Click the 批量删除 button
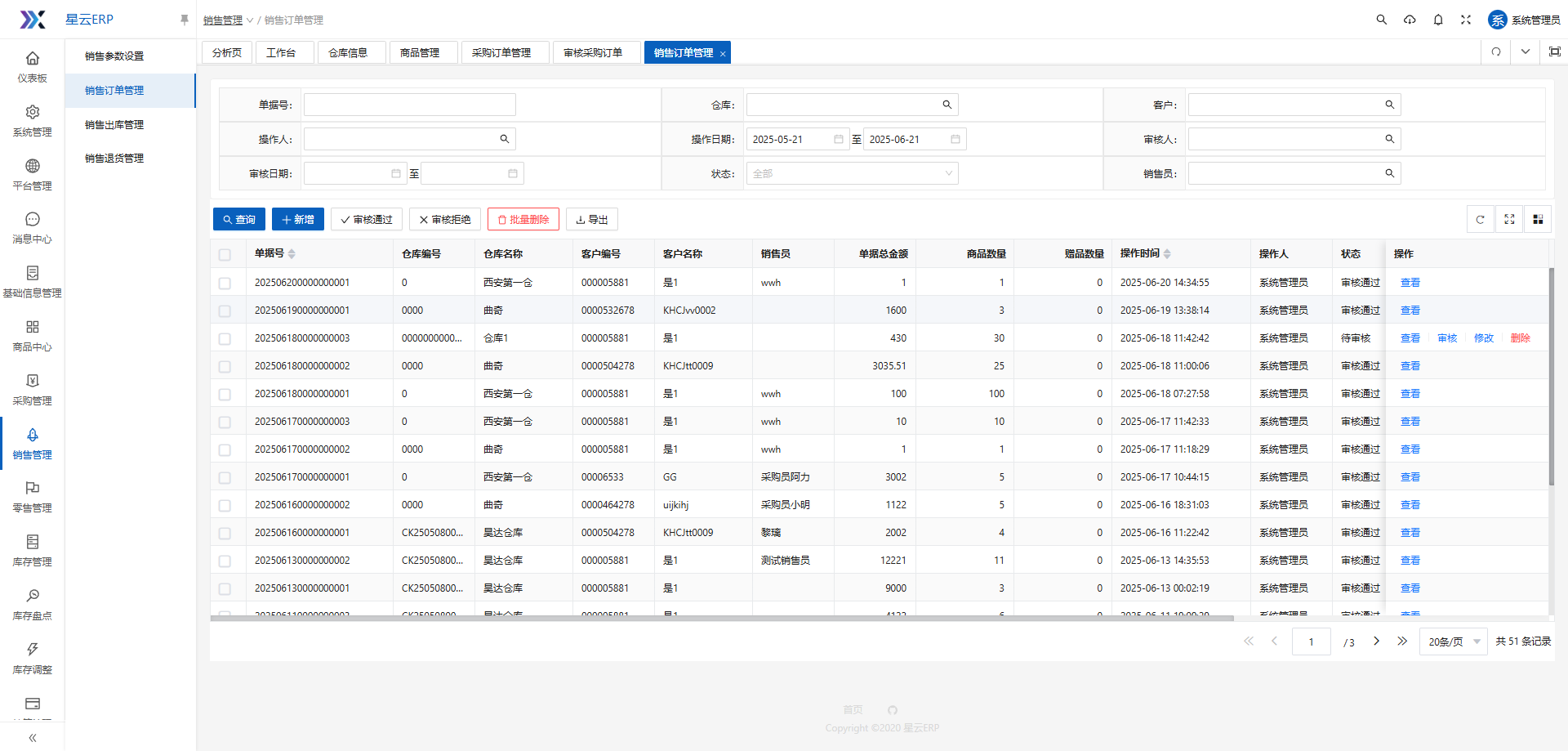The width and height of the screenshot is (1568, 751). (523, 219)
